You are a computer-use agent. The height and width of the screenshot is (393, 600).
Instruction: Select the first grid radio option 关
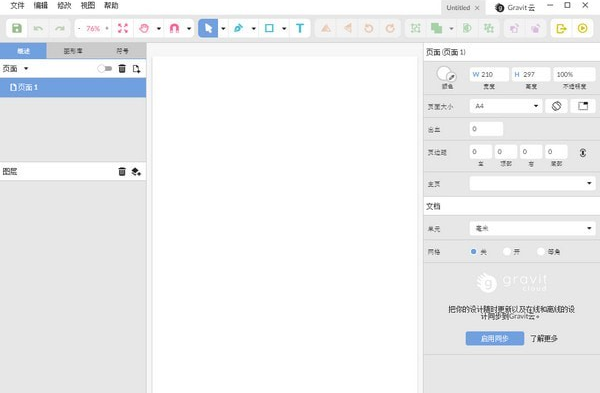pos(473,251)
